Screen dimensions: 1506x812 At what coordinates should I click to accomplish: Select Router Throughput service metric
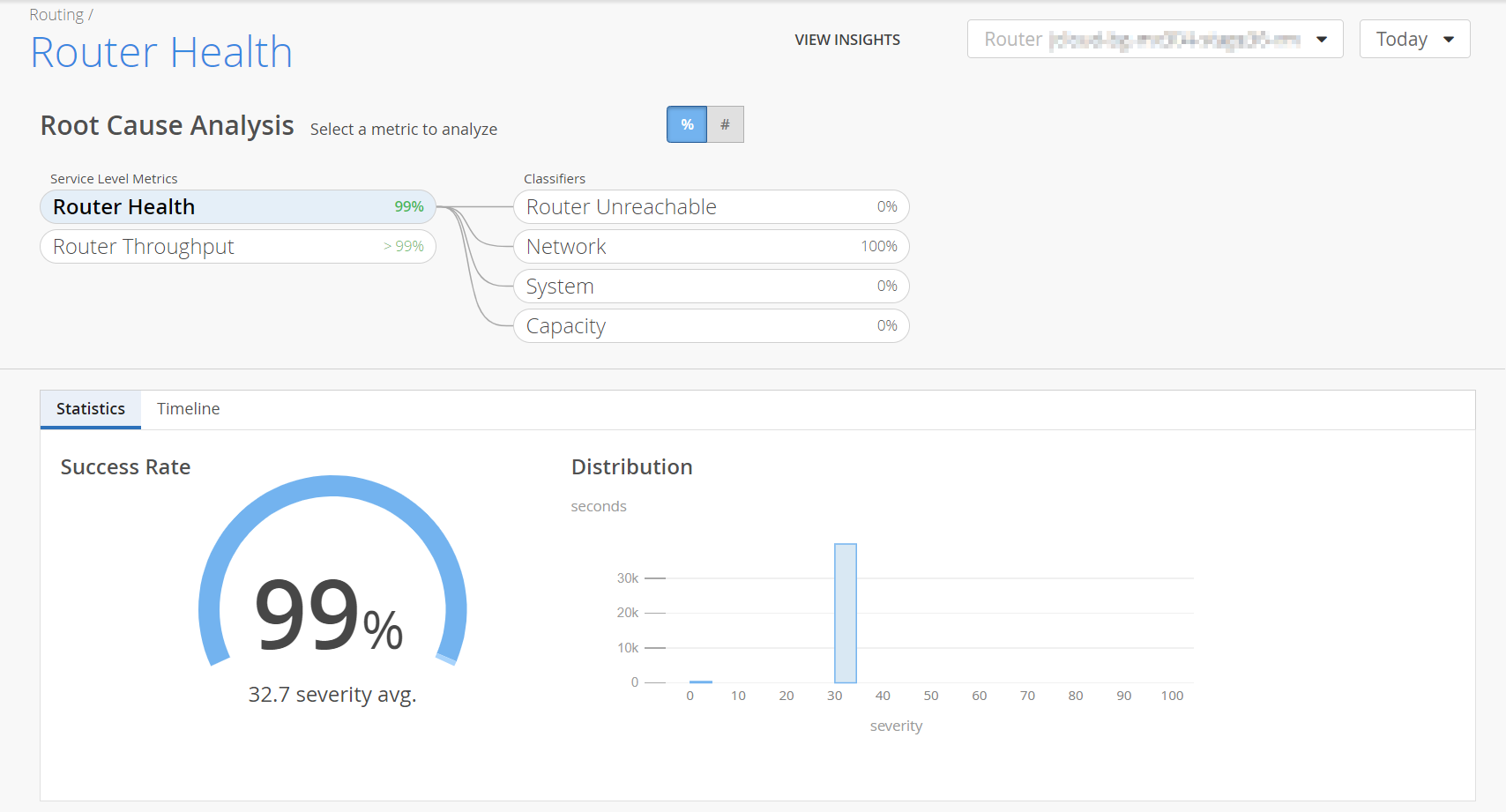[x=238, y=247]
